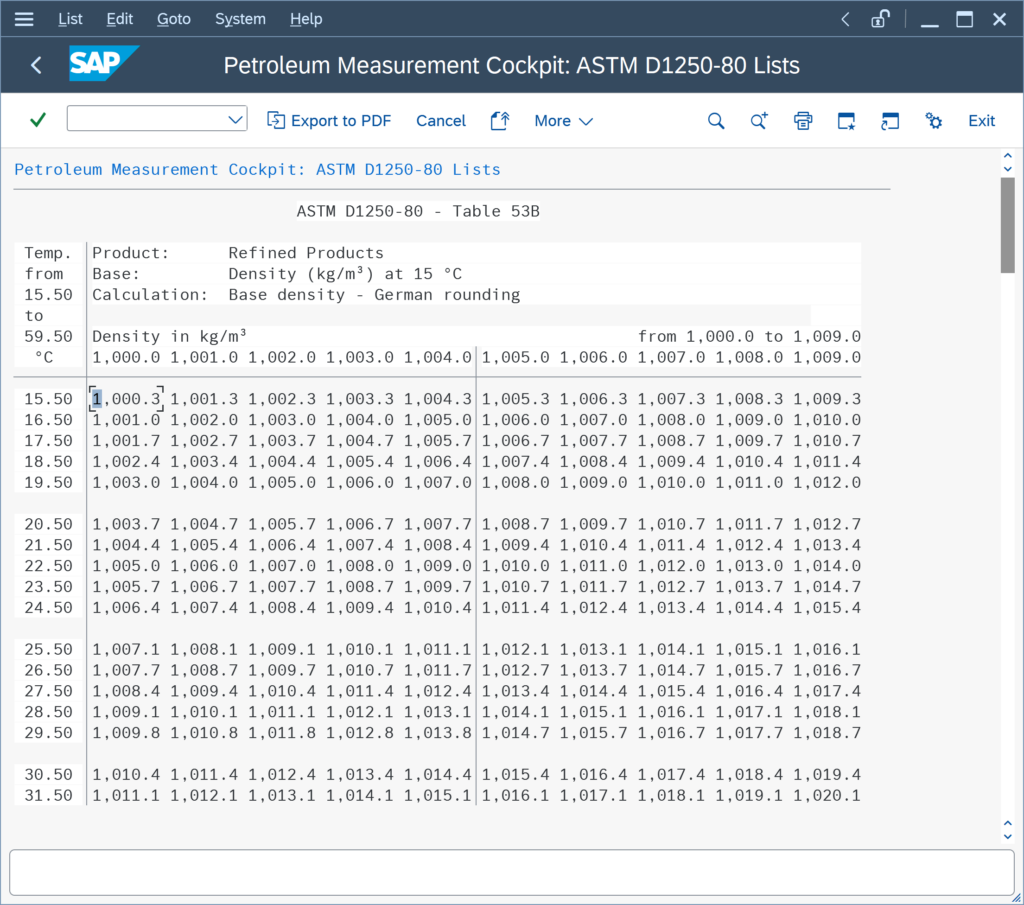Click value 1,007.1 in row 25.50

tap(126, 650)
